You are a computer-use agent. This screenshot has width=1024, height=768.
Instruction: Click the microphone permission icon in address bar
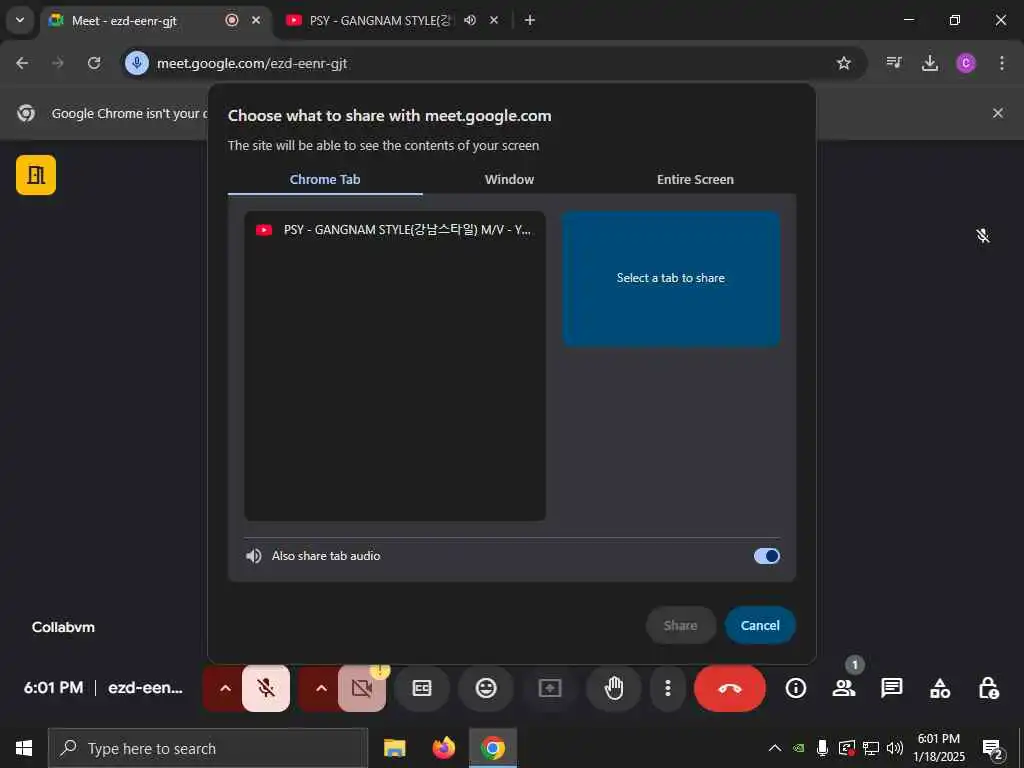point(136,63)
